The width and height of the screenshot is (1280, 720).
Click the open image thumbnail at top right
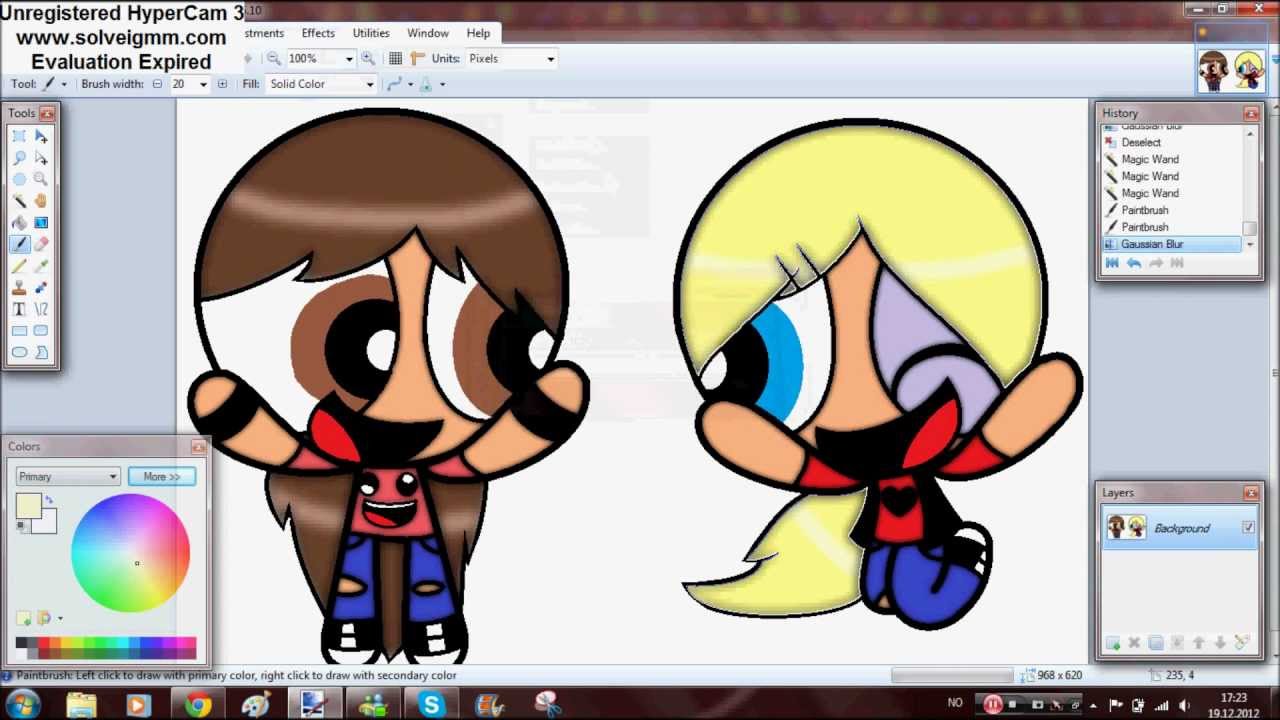click(x=1231, y=70)
